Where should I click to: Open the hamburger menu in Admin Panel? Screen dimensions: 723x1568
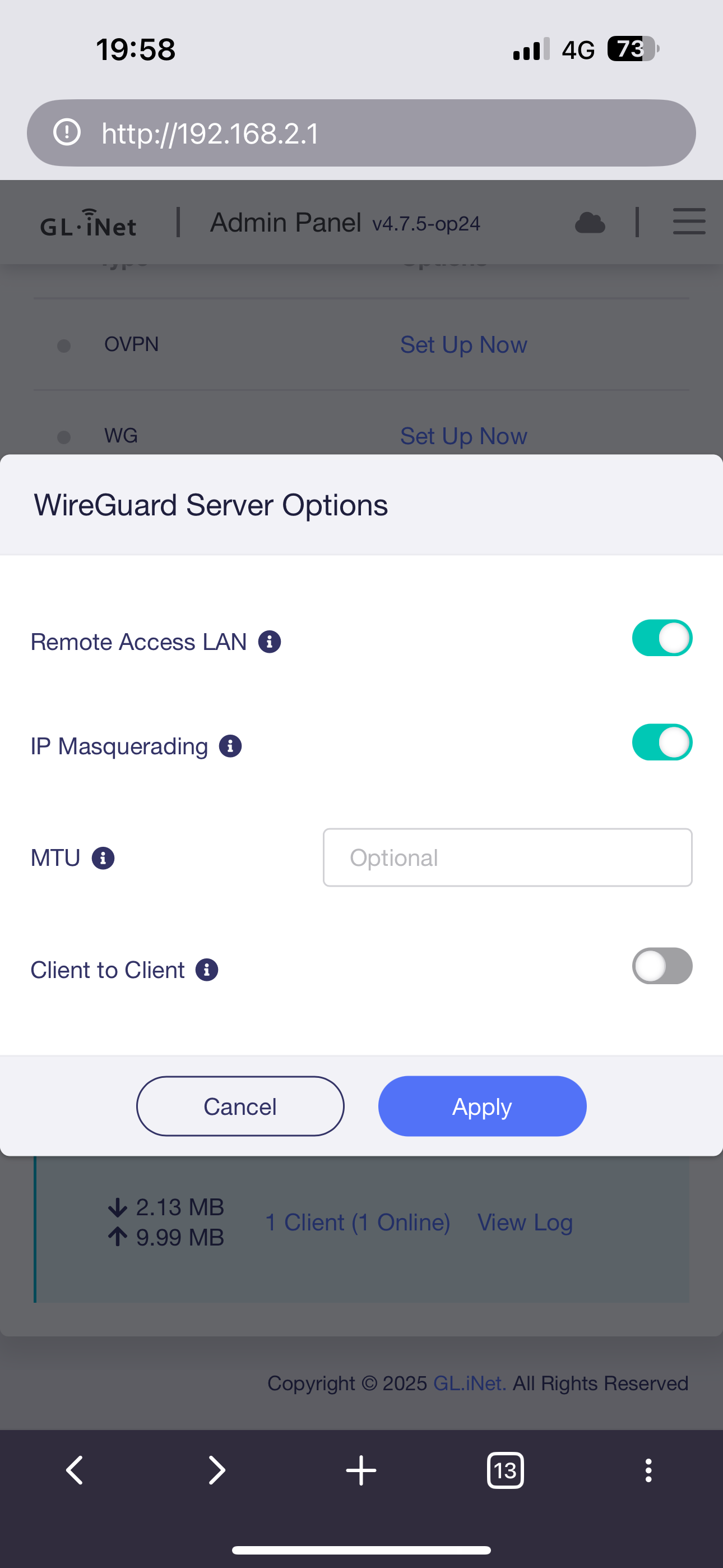pyautogui.click(x=689, y=222)
